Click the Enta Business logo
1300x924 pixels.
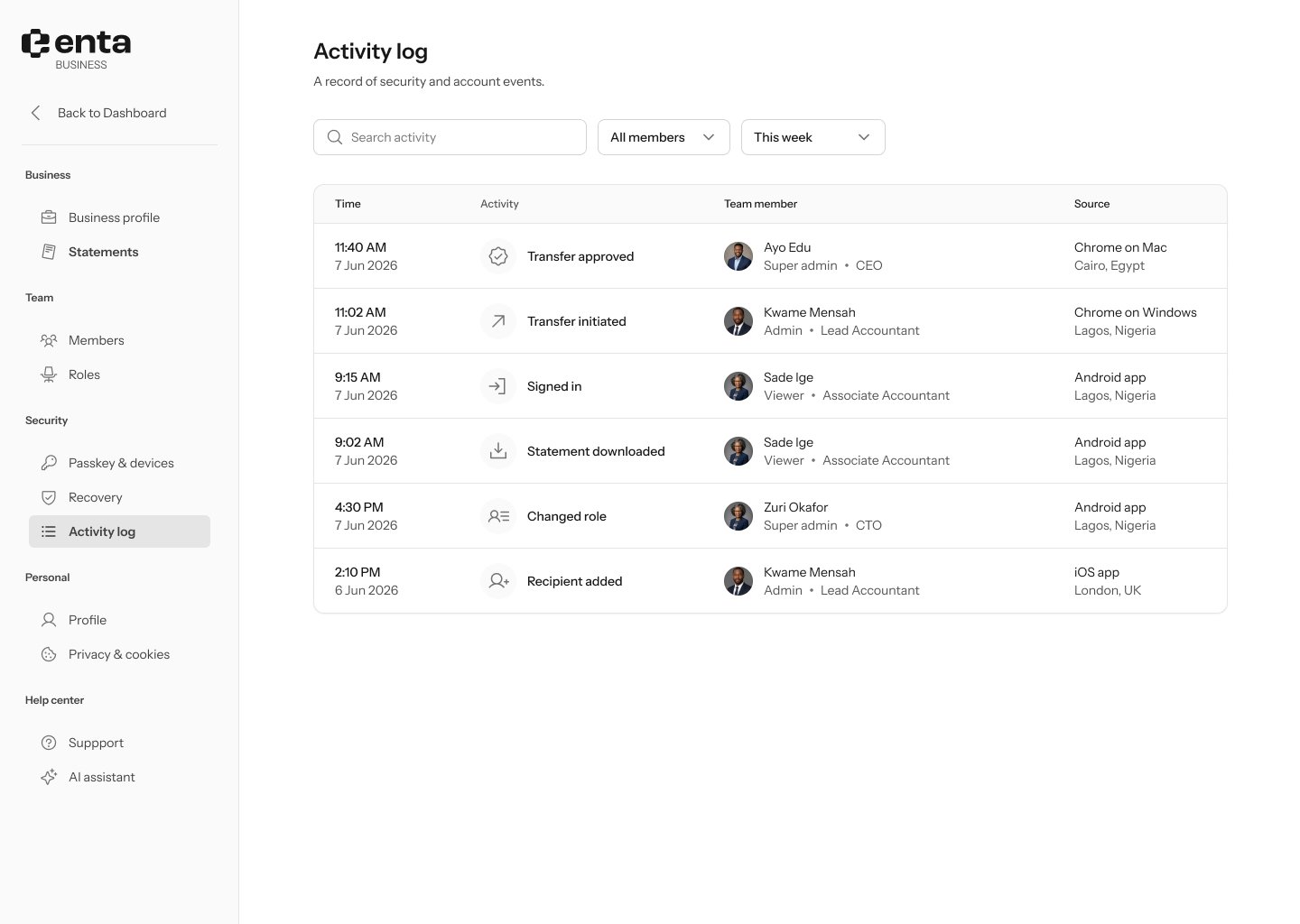(76, 49)
